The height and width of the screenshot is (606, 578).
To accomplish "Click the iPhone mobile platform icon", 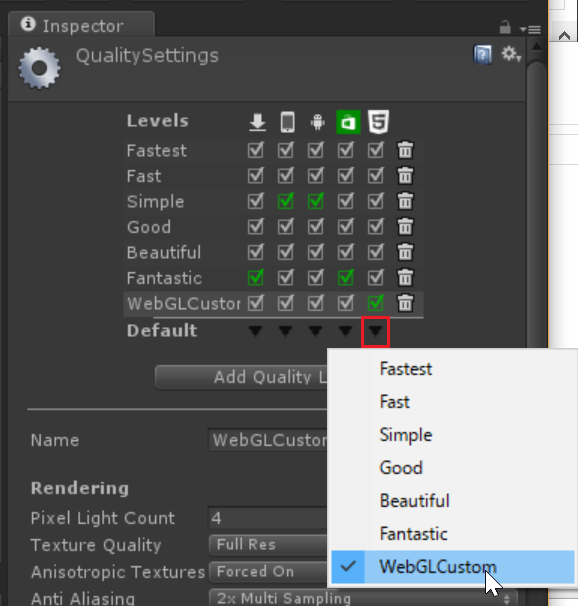I will [287, 122].
